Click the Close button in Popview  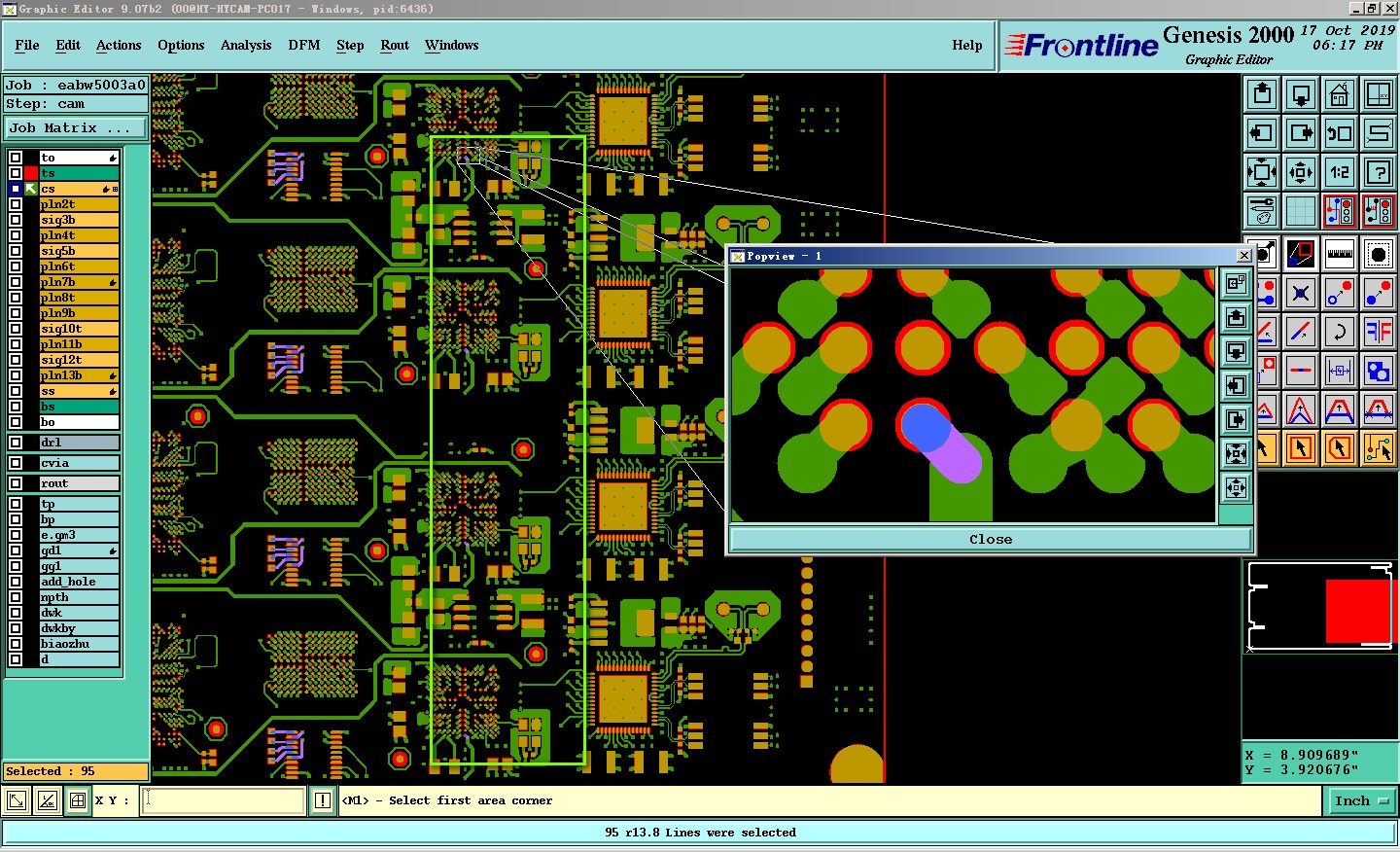click(991, 540)
